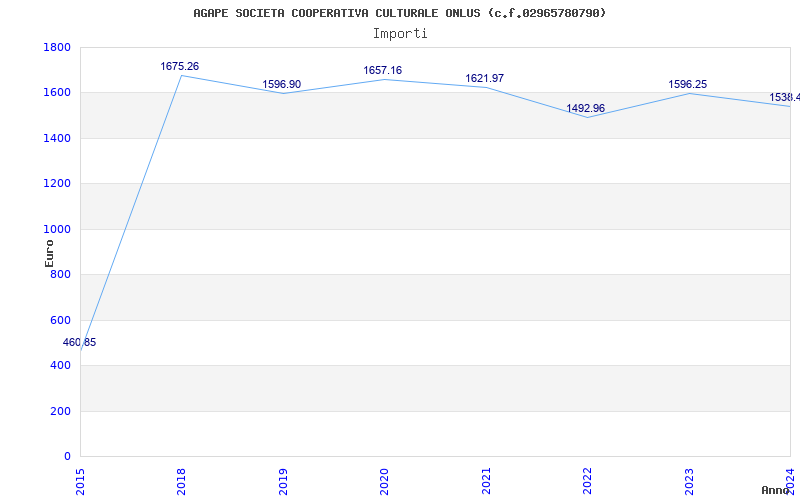Click the 1400 y-axis value
The width and height of the screenshot is (800, 500).
(57, 138)
